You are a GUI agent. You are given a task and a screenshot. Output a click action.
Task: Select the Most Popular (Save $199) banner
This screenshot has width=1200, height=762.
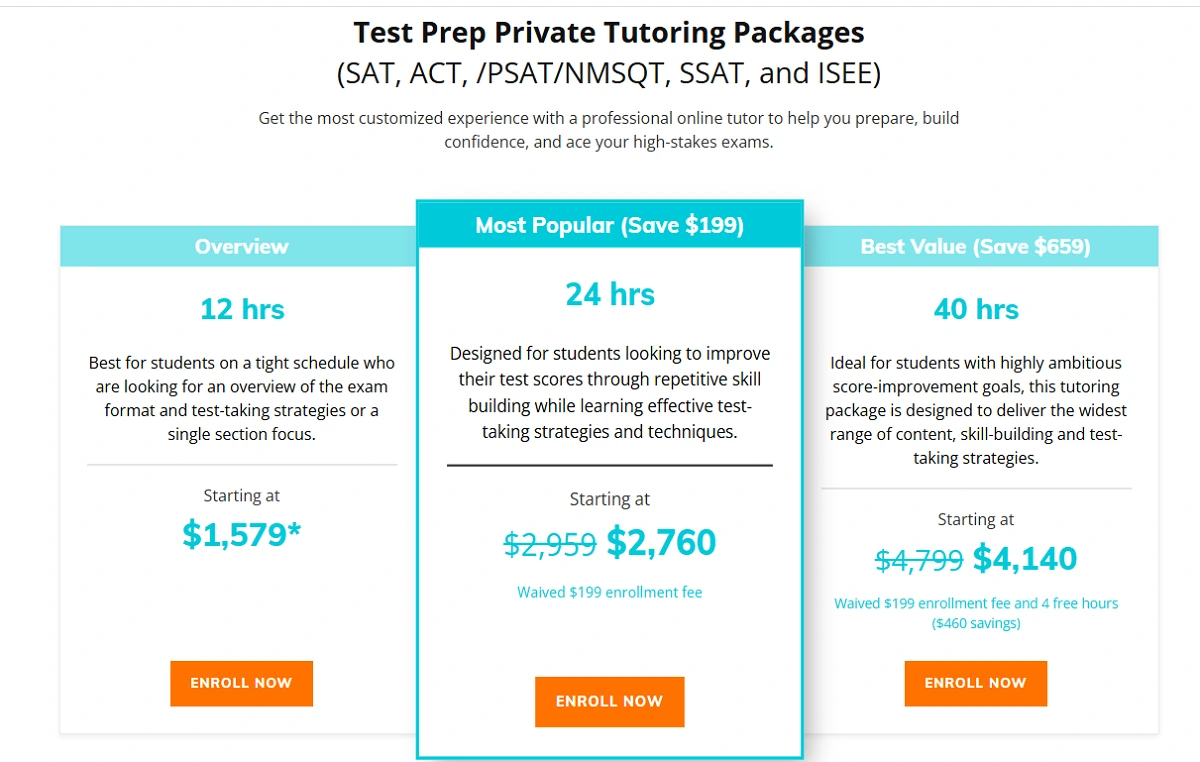(x=609, y=225)
